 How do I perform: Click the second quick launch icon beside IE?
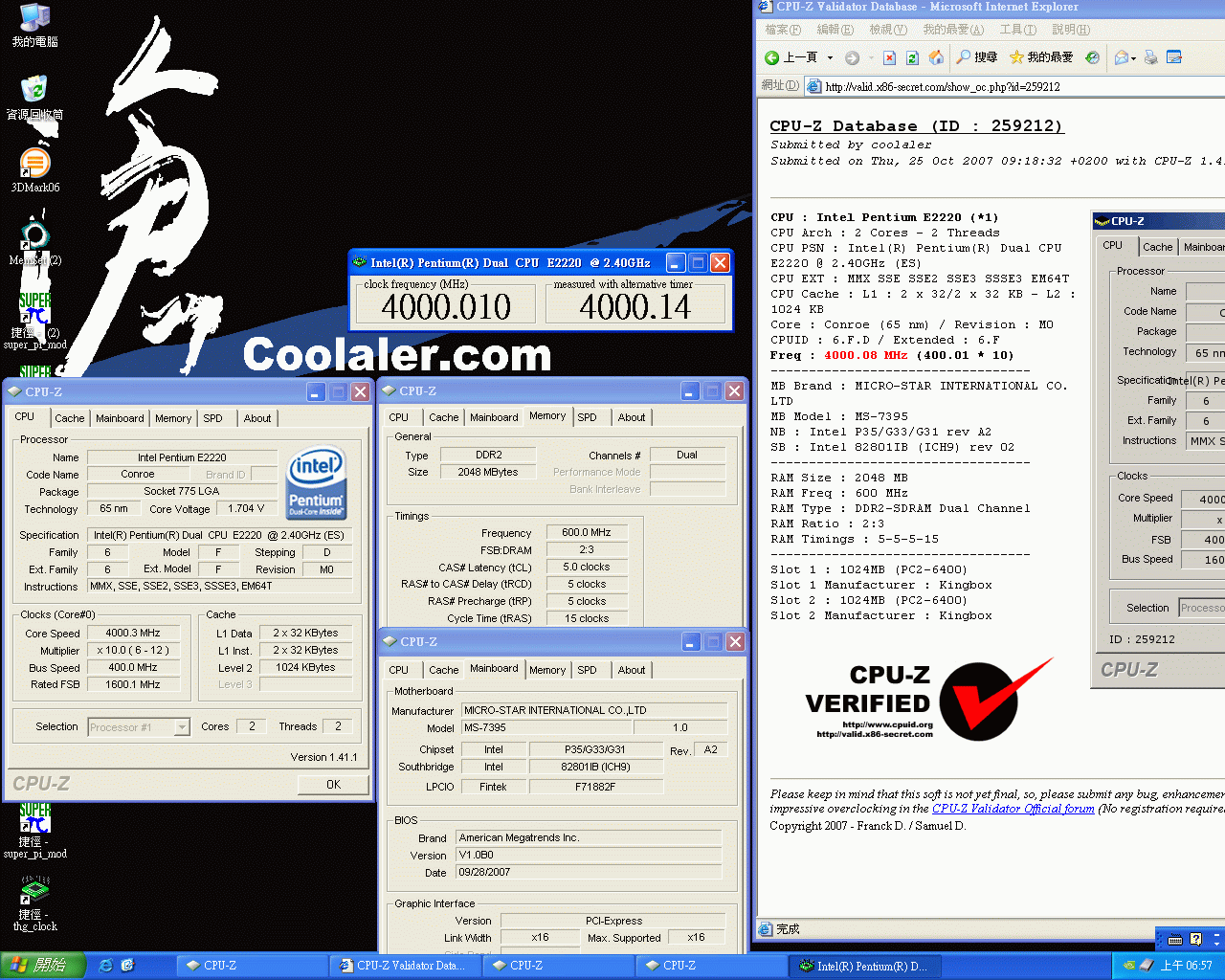[x=127, y=966]
